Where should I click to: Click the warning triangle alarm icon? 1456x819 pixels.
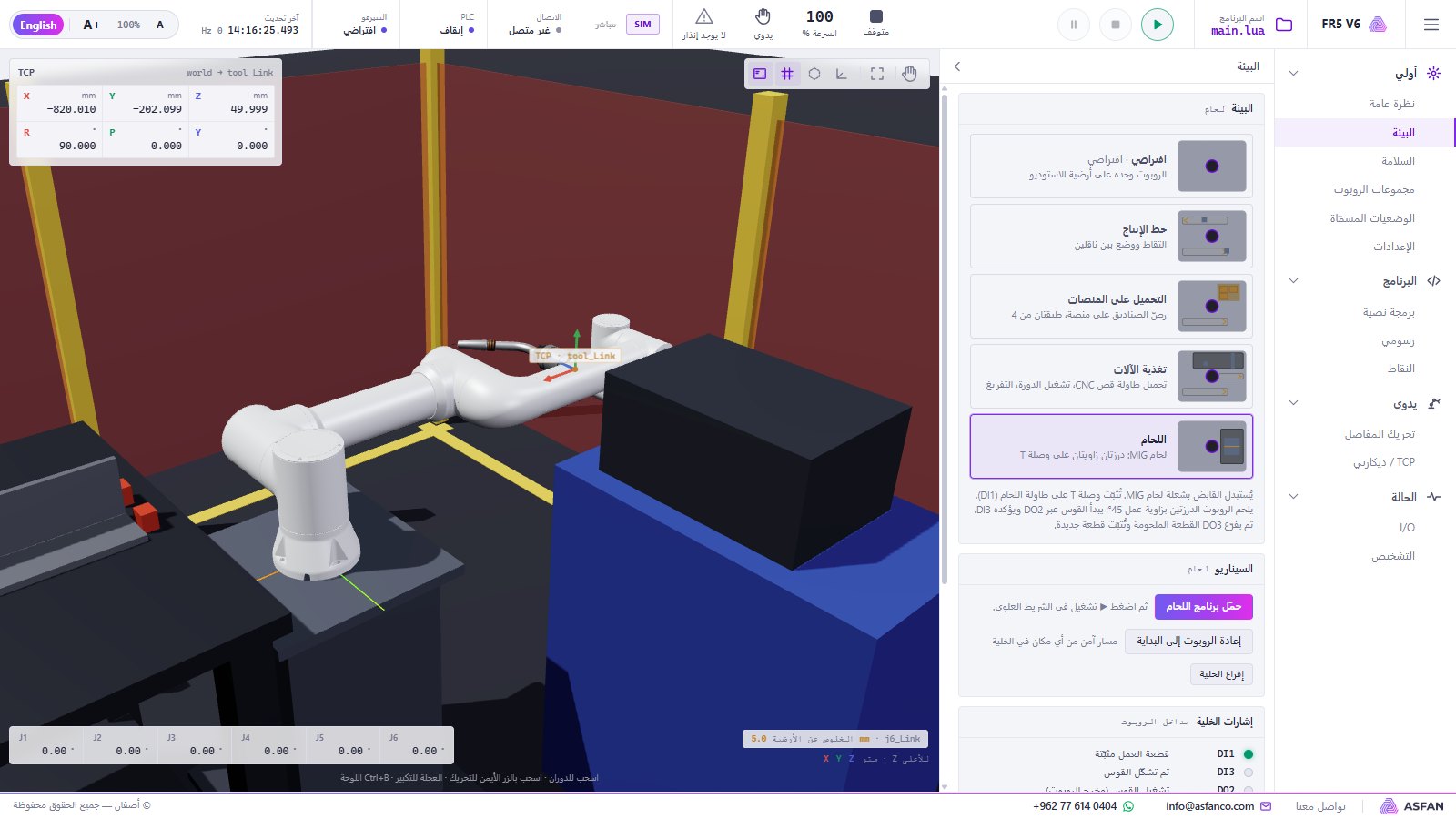704,16
